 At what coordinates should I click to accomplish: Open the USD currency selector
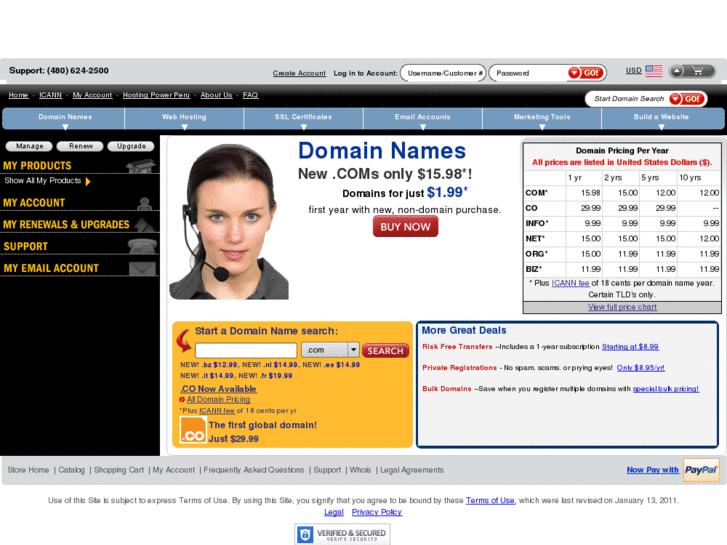point(633,71)
